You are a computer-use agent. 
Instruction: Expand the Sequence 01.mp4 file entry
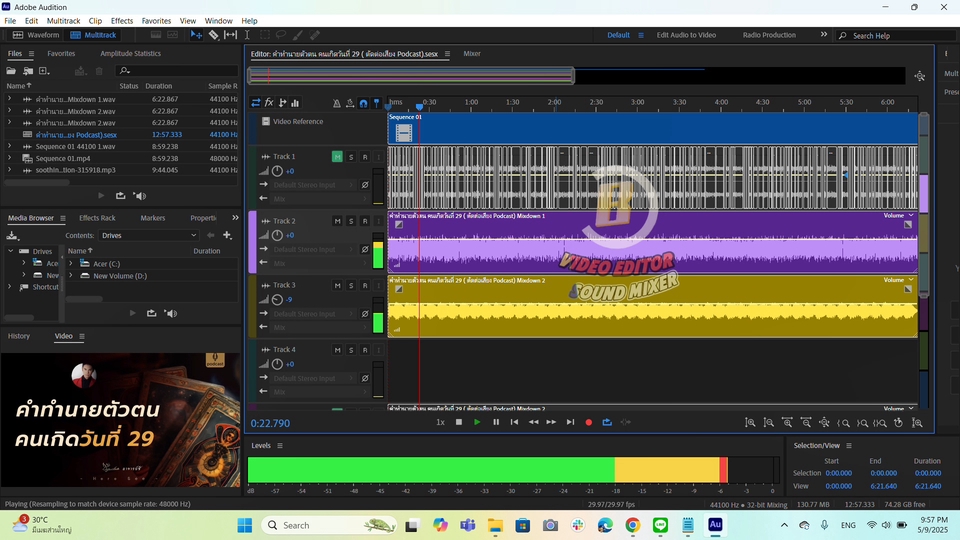pyautogui.click(x=9, y=158)
